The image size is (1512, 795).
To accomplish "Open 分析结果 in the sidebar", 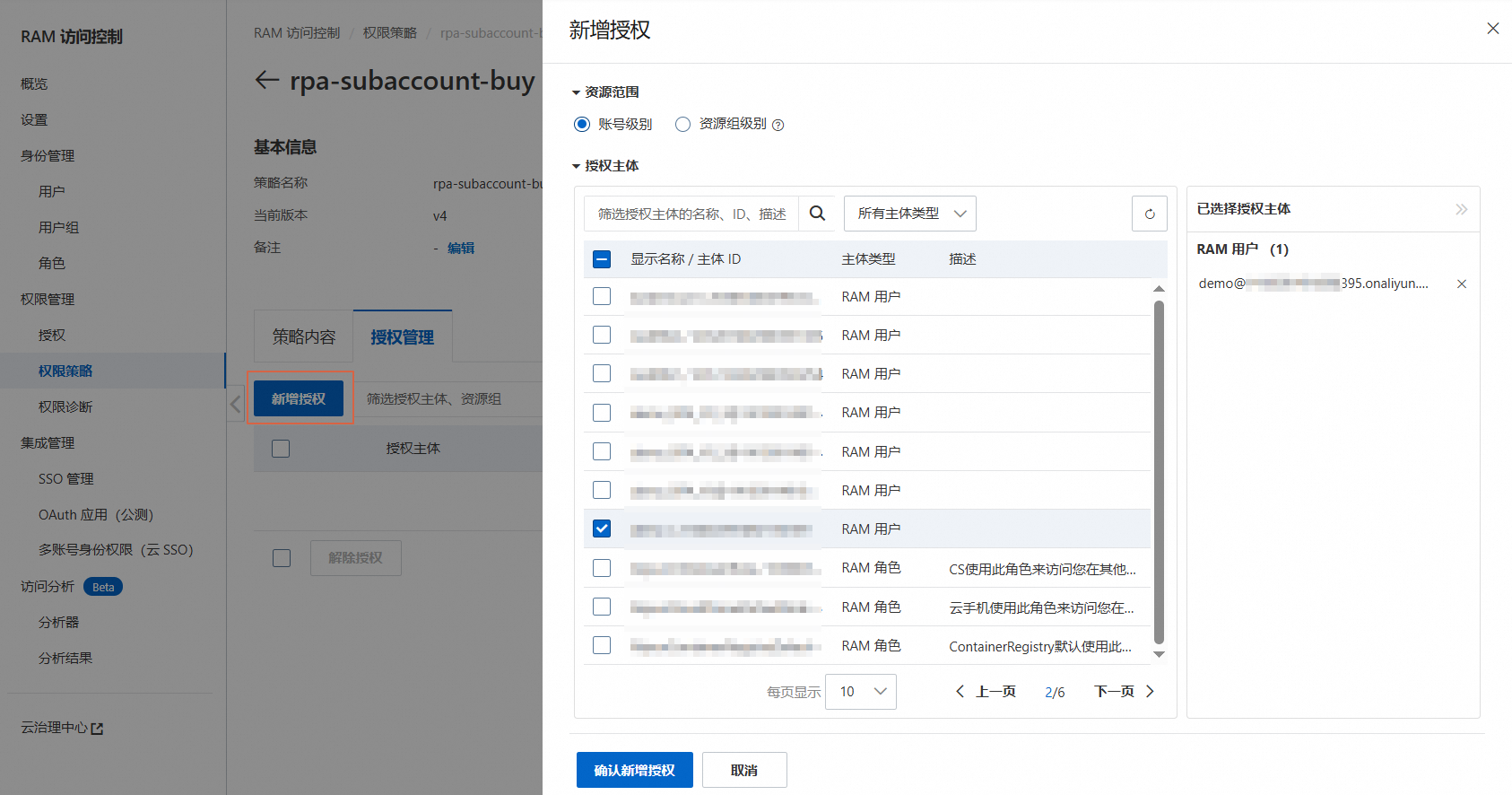I will tap(65, 658).
